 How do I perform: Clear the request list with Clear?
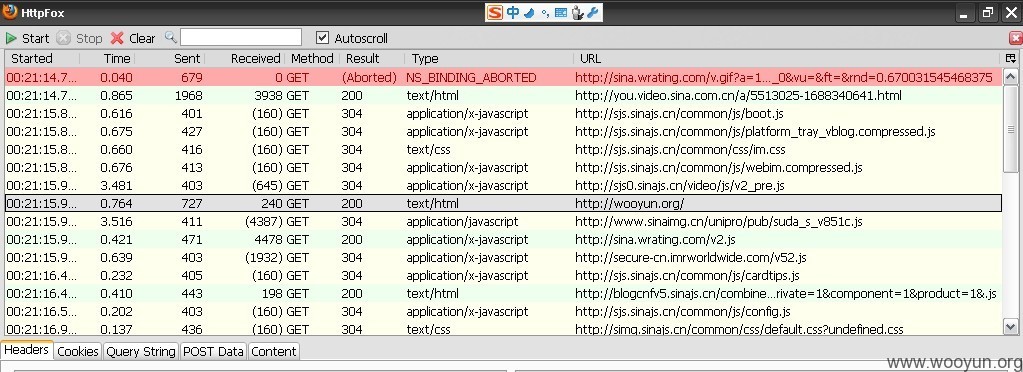click(x=133, y=38)
